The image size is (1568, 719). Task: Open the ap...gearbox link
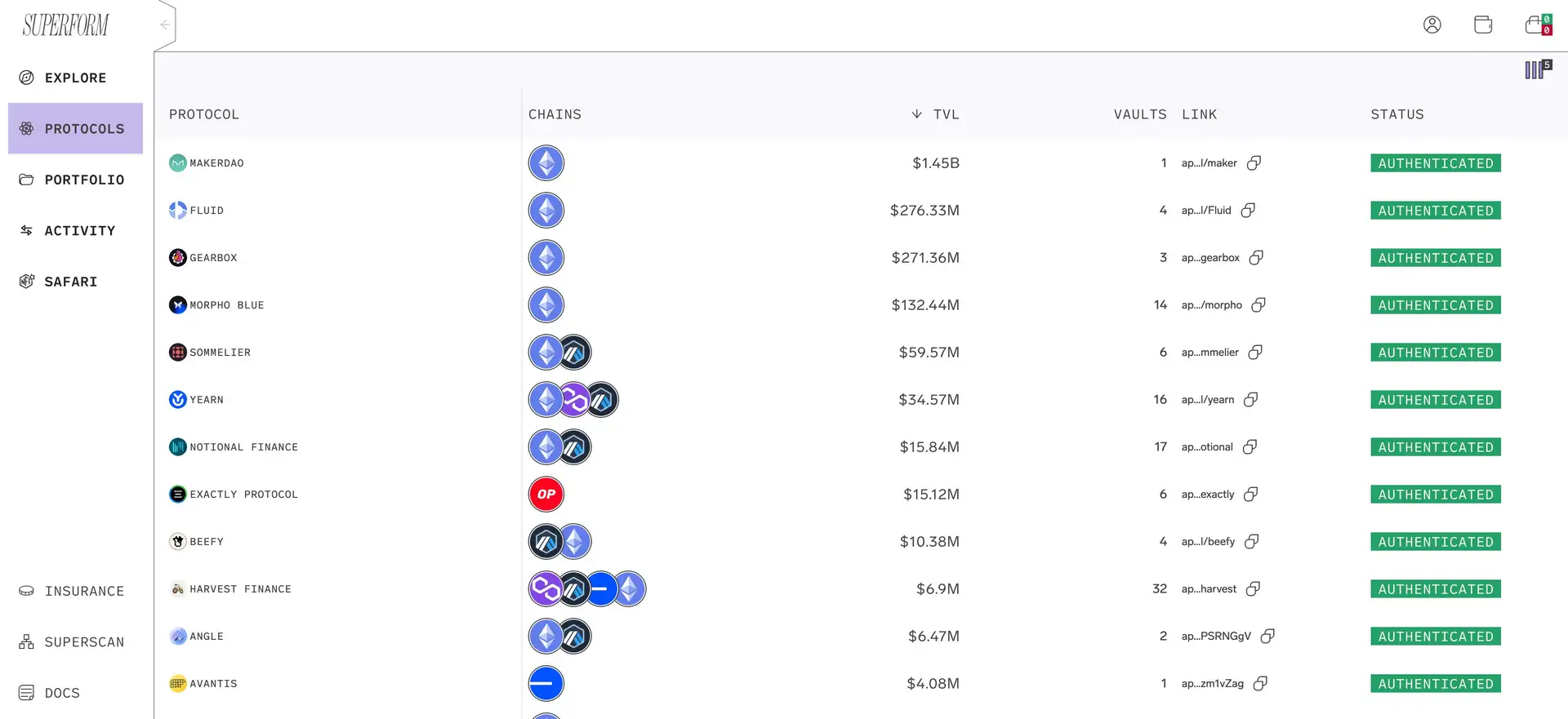tap(1209, 258)
